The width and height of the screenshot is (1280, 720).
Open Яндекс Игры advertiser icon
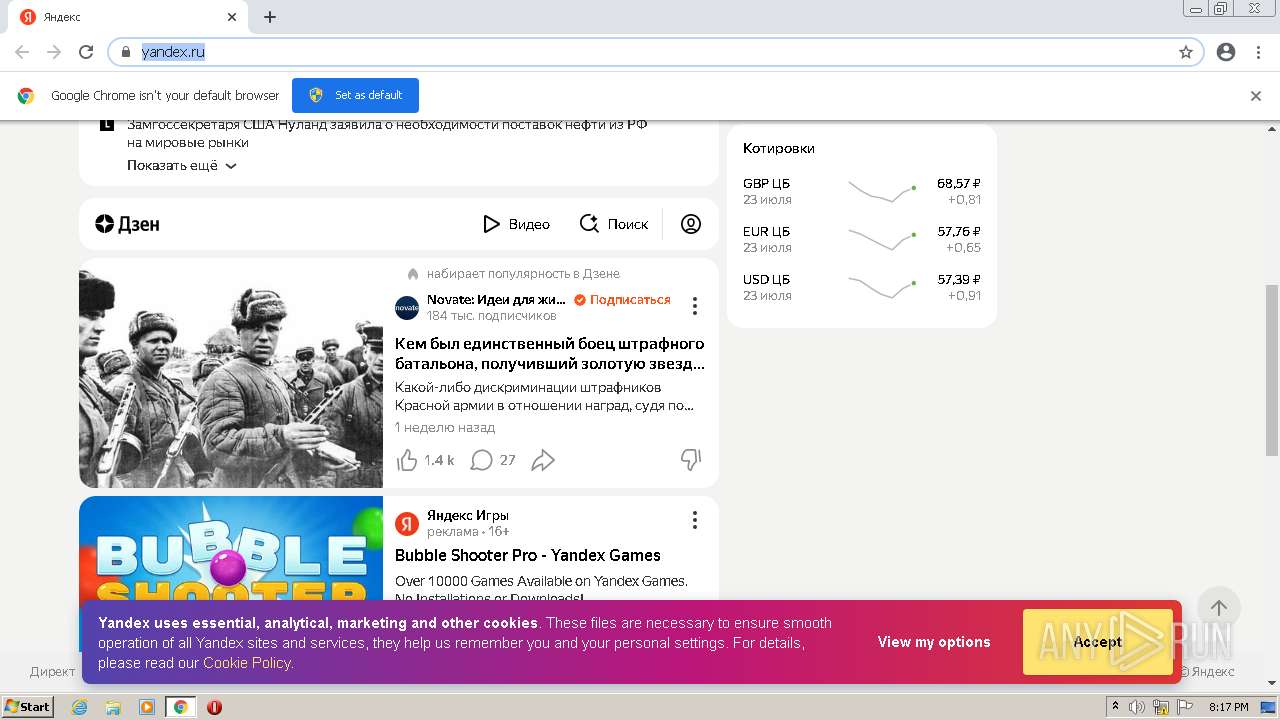(407, 523)
